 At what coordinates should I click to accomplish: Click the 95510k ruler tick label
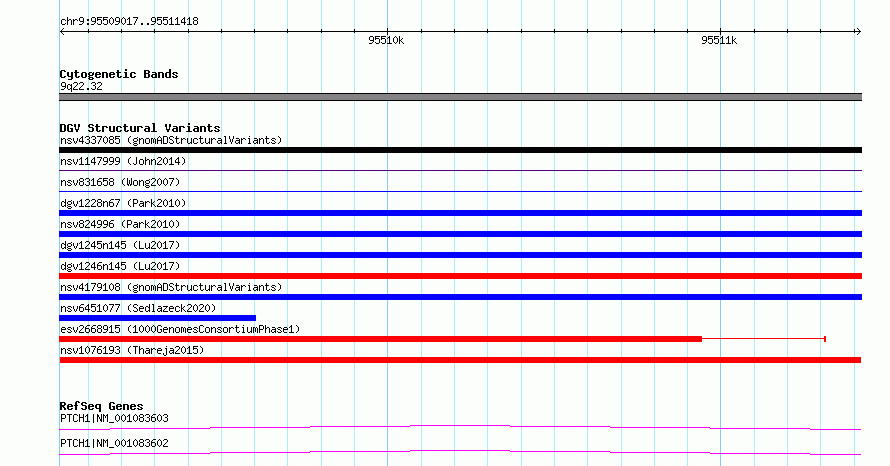pyautogui.click(x=386, y=40)
